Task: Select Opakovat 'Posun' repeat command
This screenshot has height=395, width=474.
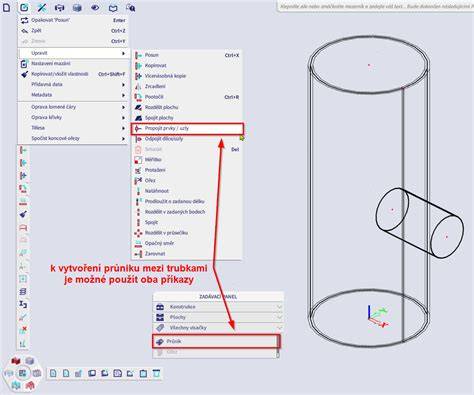Action: (73, 20)
